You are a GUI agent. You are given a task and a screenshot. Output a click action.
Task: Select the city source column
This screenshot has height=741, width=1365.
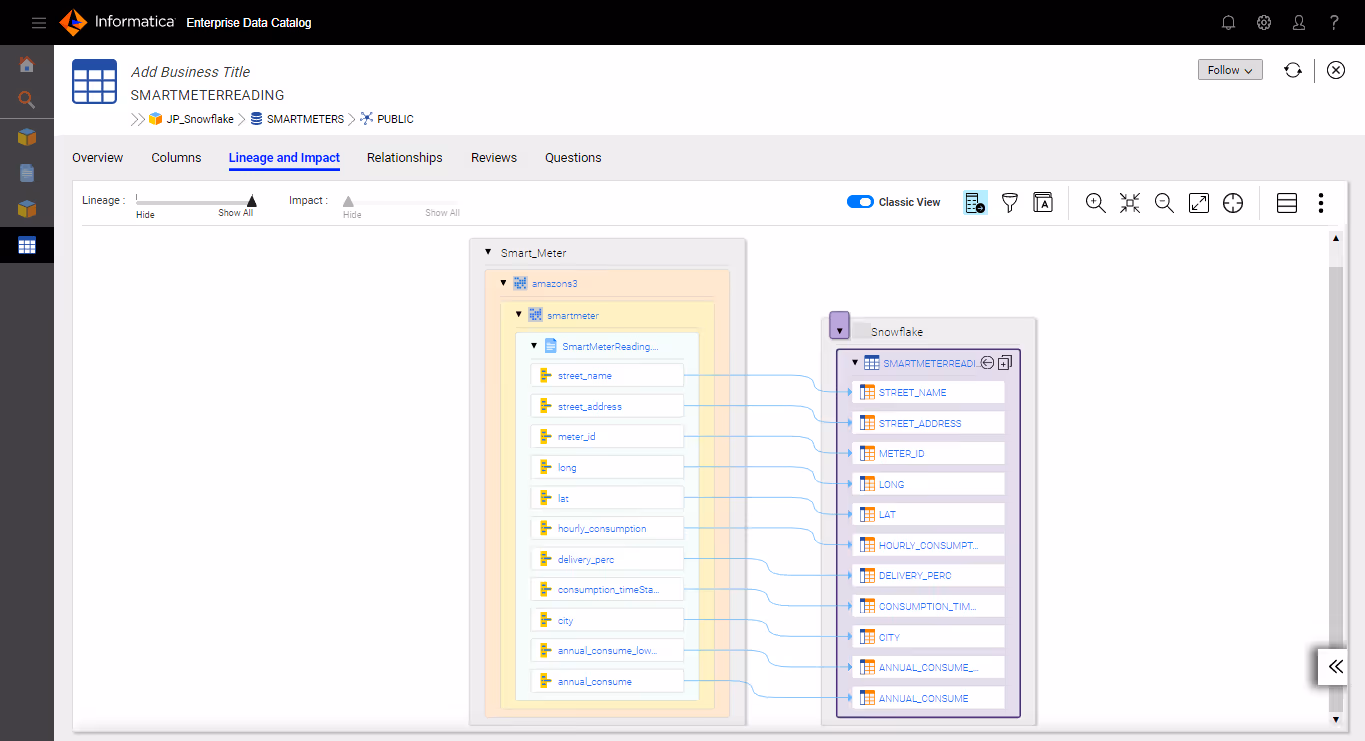[607, 620]
